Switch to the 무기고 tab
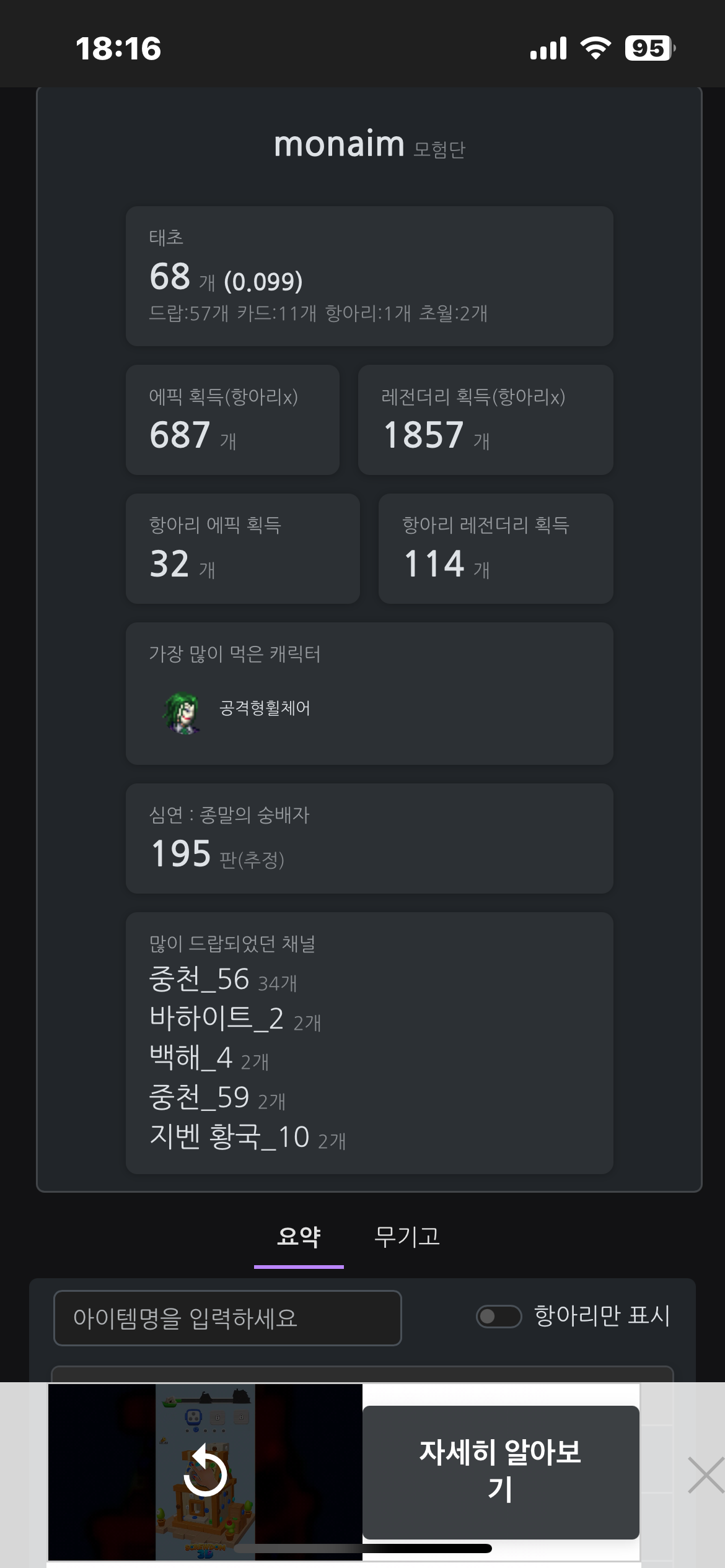 pos(407,1237)
